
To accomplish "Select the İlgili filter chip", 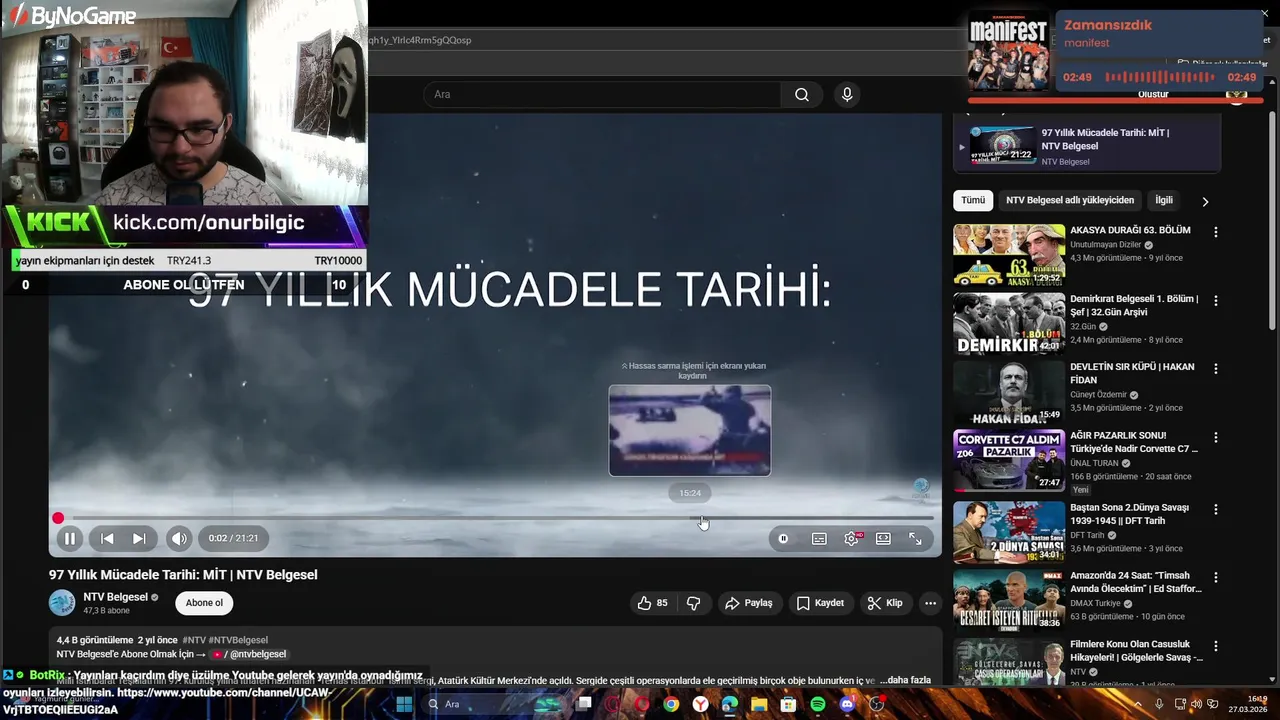I will [1164, 200].
